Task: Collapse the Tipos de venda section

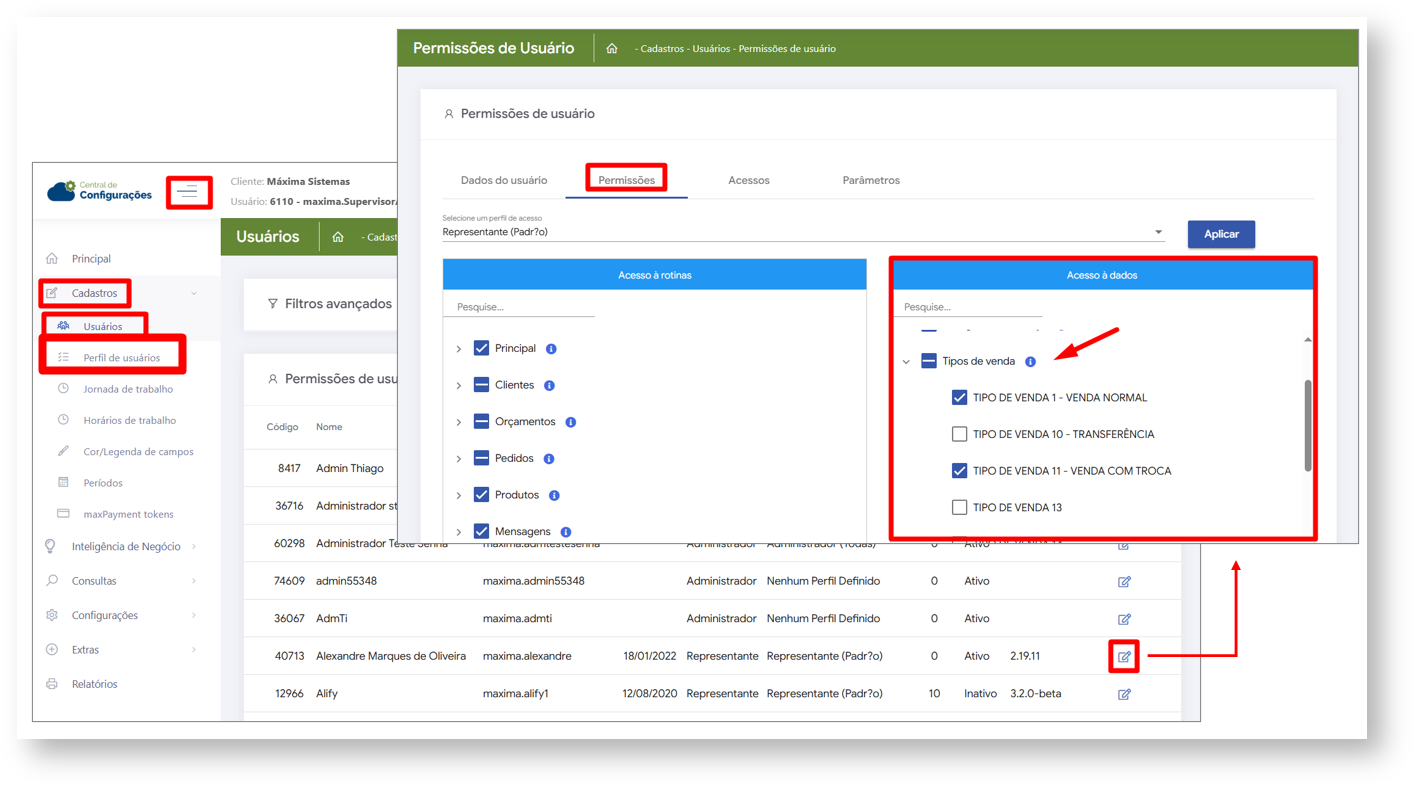Action: pyautogui.click(x=907, y=362)
